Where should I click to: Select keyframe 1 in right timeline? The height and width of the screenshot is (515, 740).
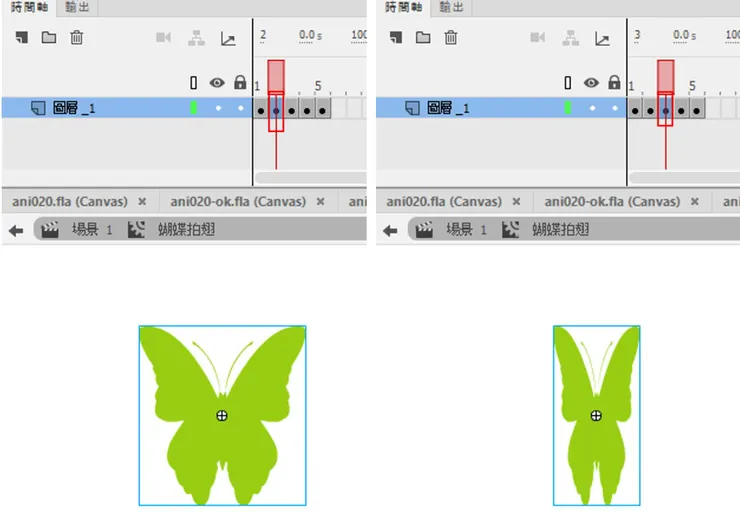(x=635, y=108)
